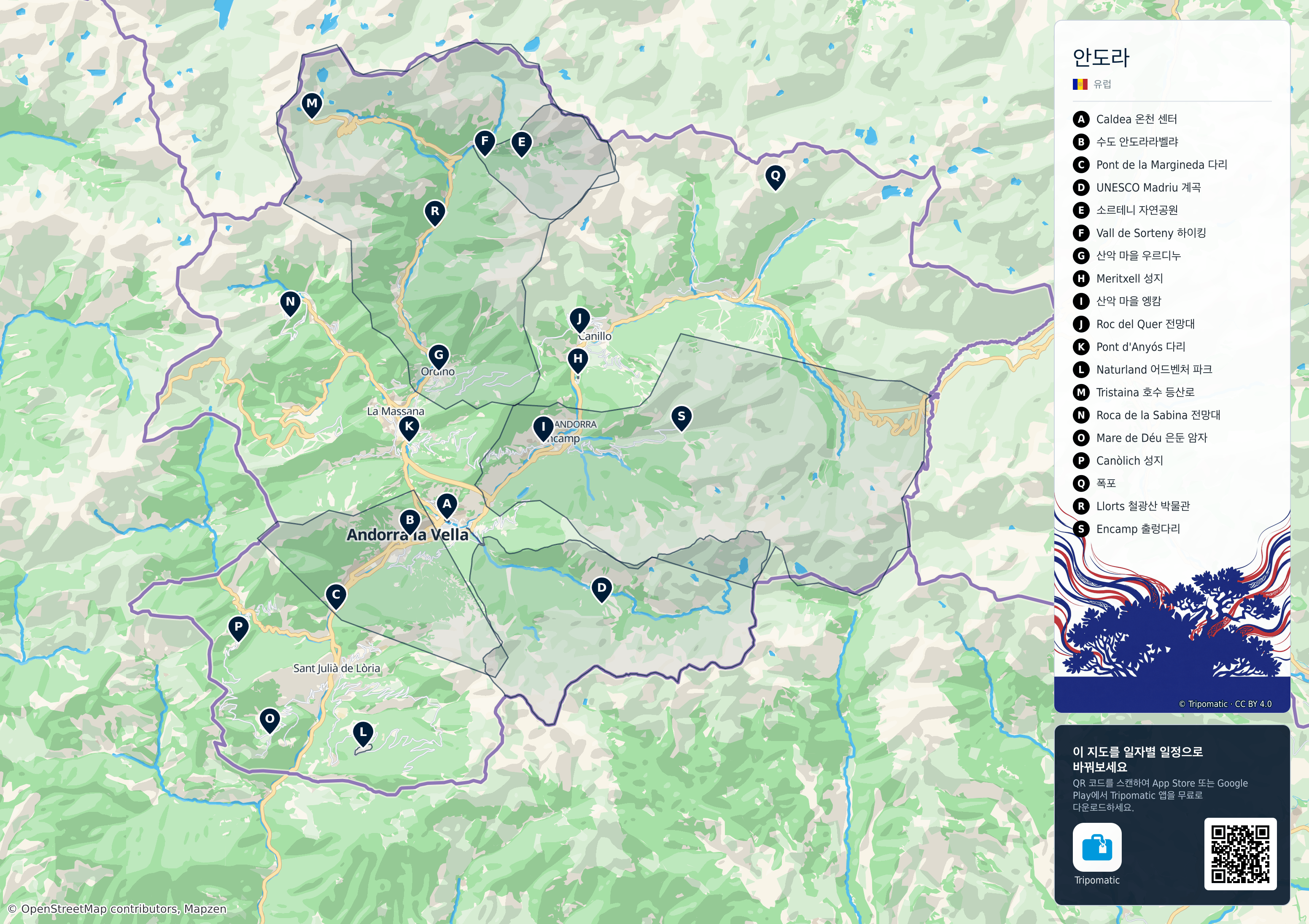Click map marker M near Tristaina lakes
The width and height of the screenshot is (1309, 924).
click(x=312, y=105)
